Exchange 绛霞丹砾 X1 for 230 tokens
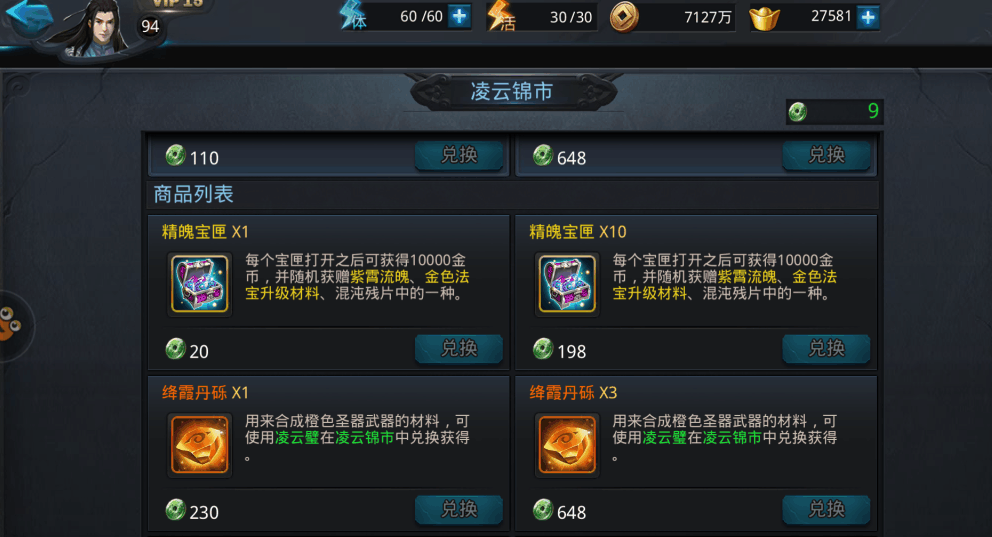Viewport: 992px width, 537px height. (x=459, y=509)
